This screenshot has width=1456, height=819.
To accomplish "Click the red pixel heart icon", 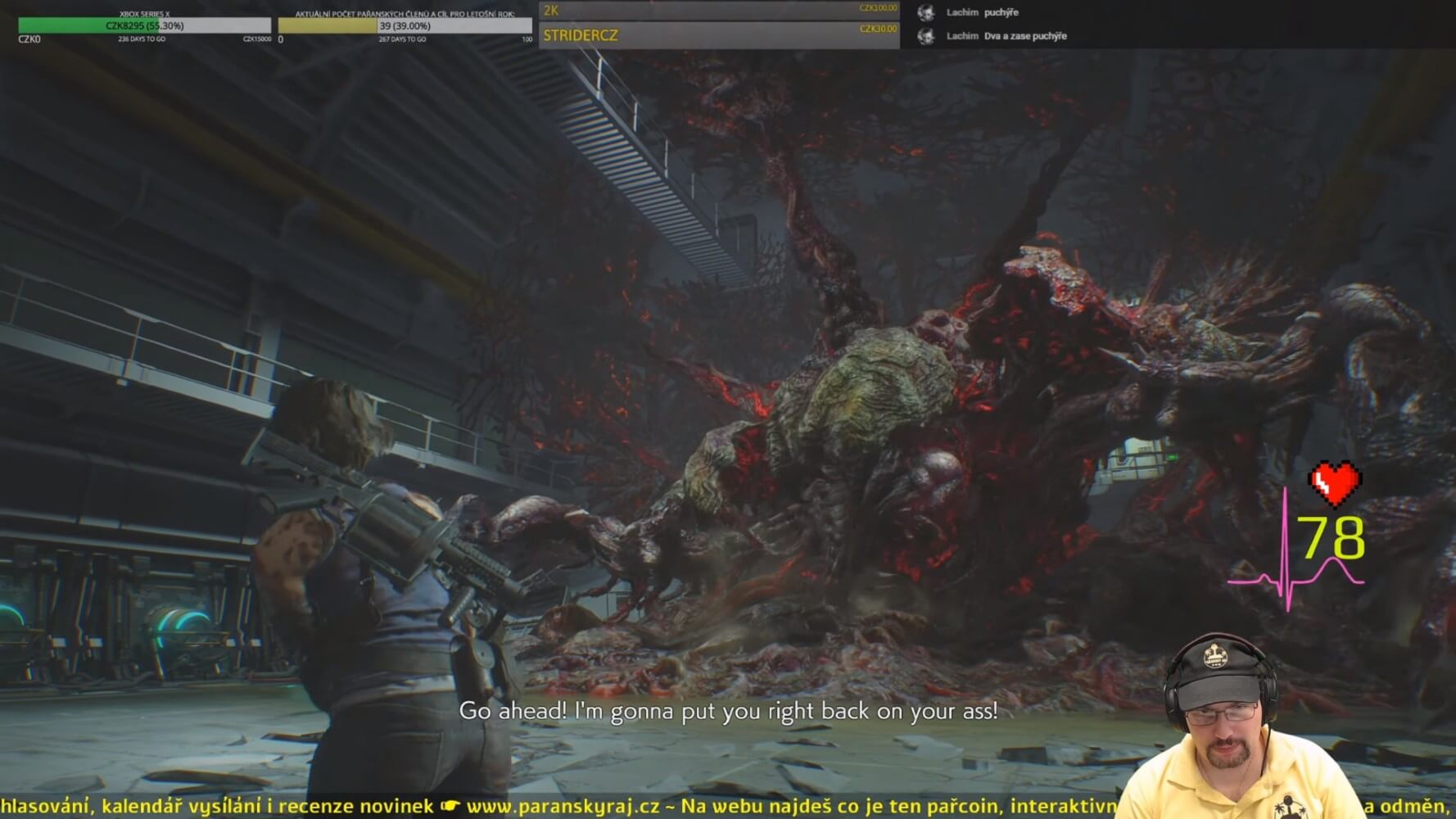I will click(x=1335, y=483).
